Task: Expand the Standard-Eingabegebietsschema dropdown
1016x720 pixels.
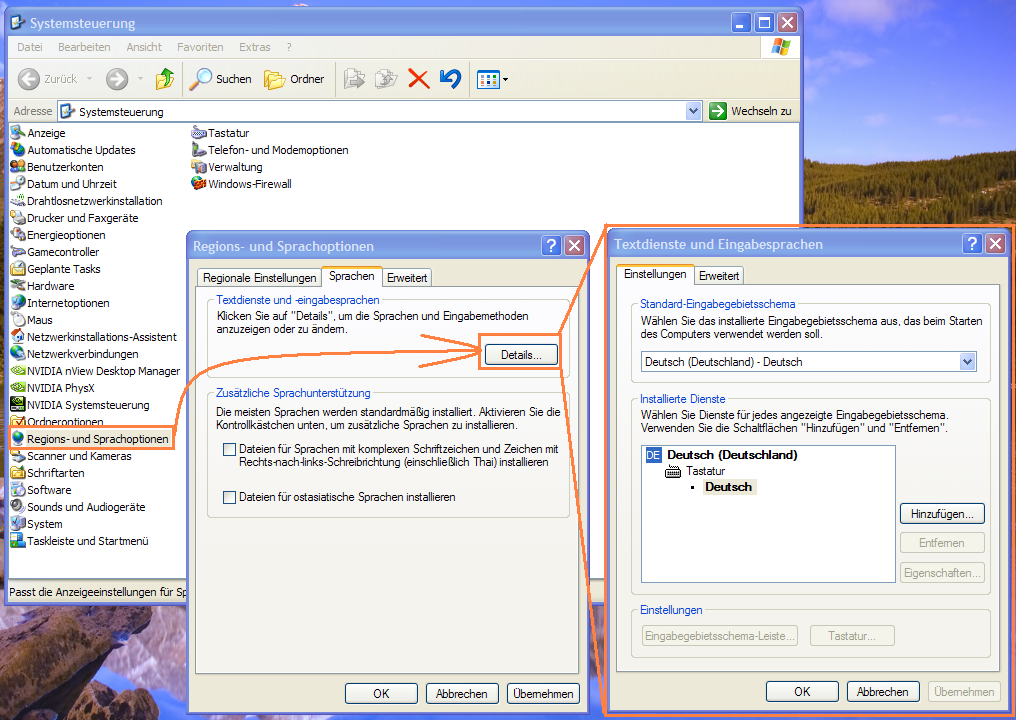Action: (x=966, y=362)
